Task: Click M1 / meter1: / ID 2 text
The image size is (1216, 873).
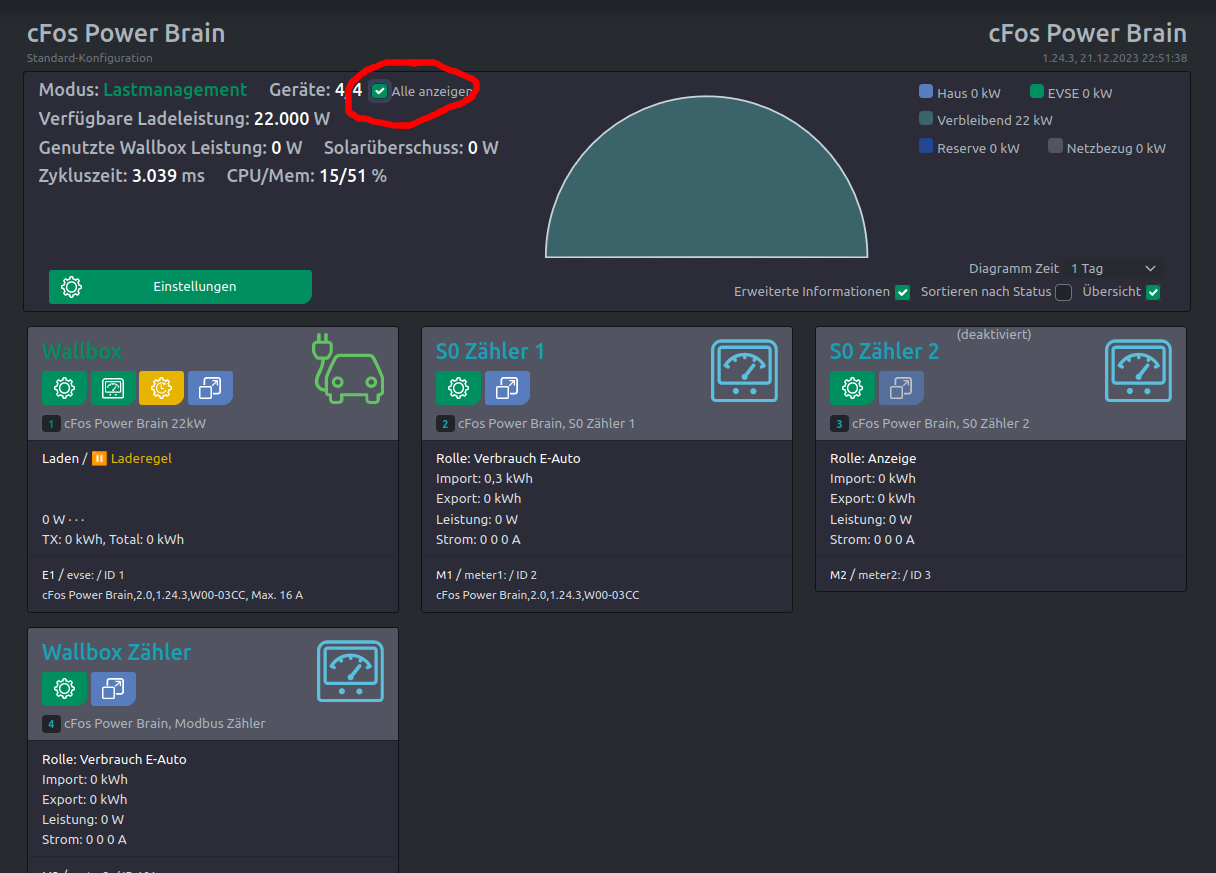Action: pos(487,575)
